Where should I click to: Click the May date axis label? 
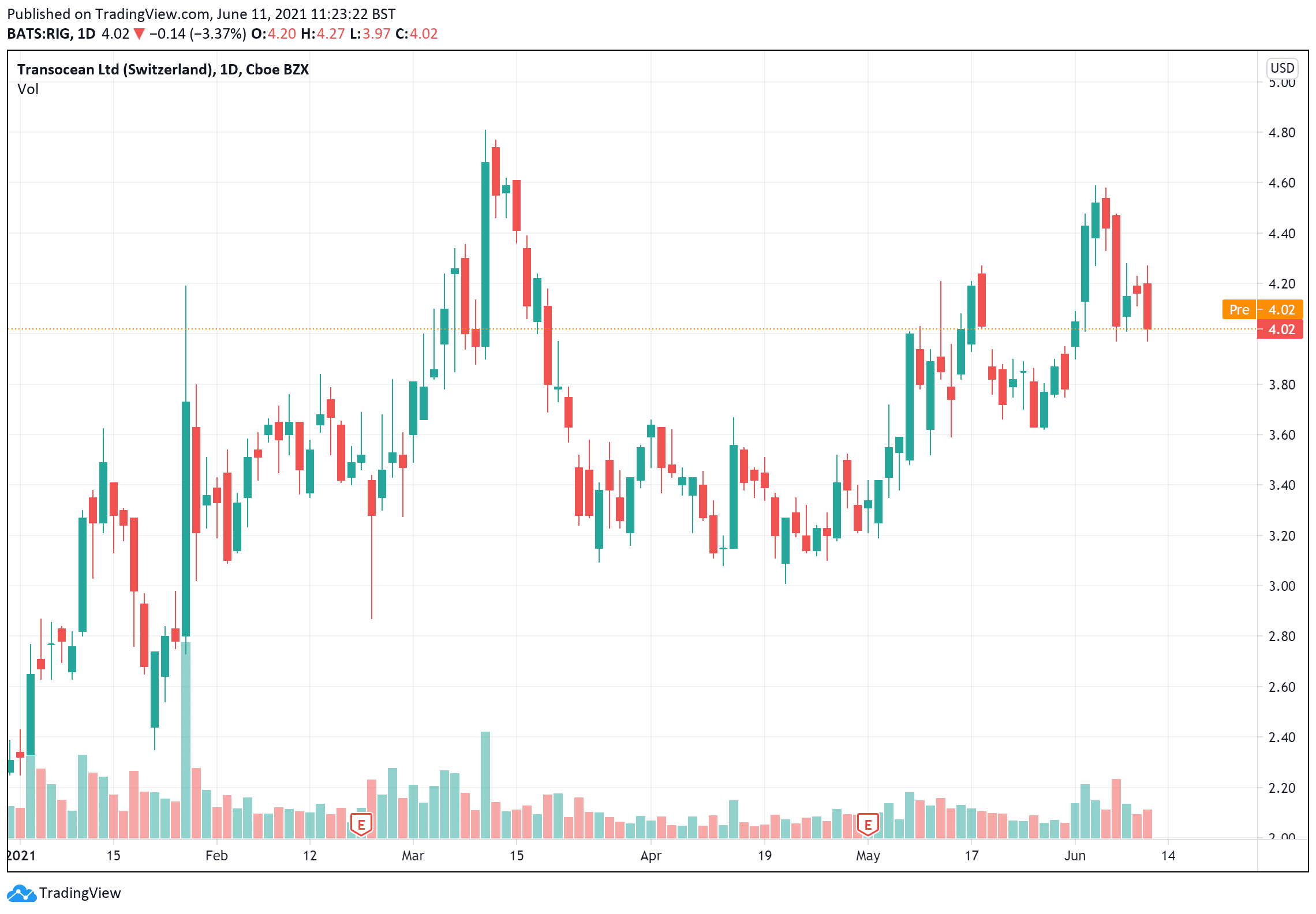(x=868, y=856)
